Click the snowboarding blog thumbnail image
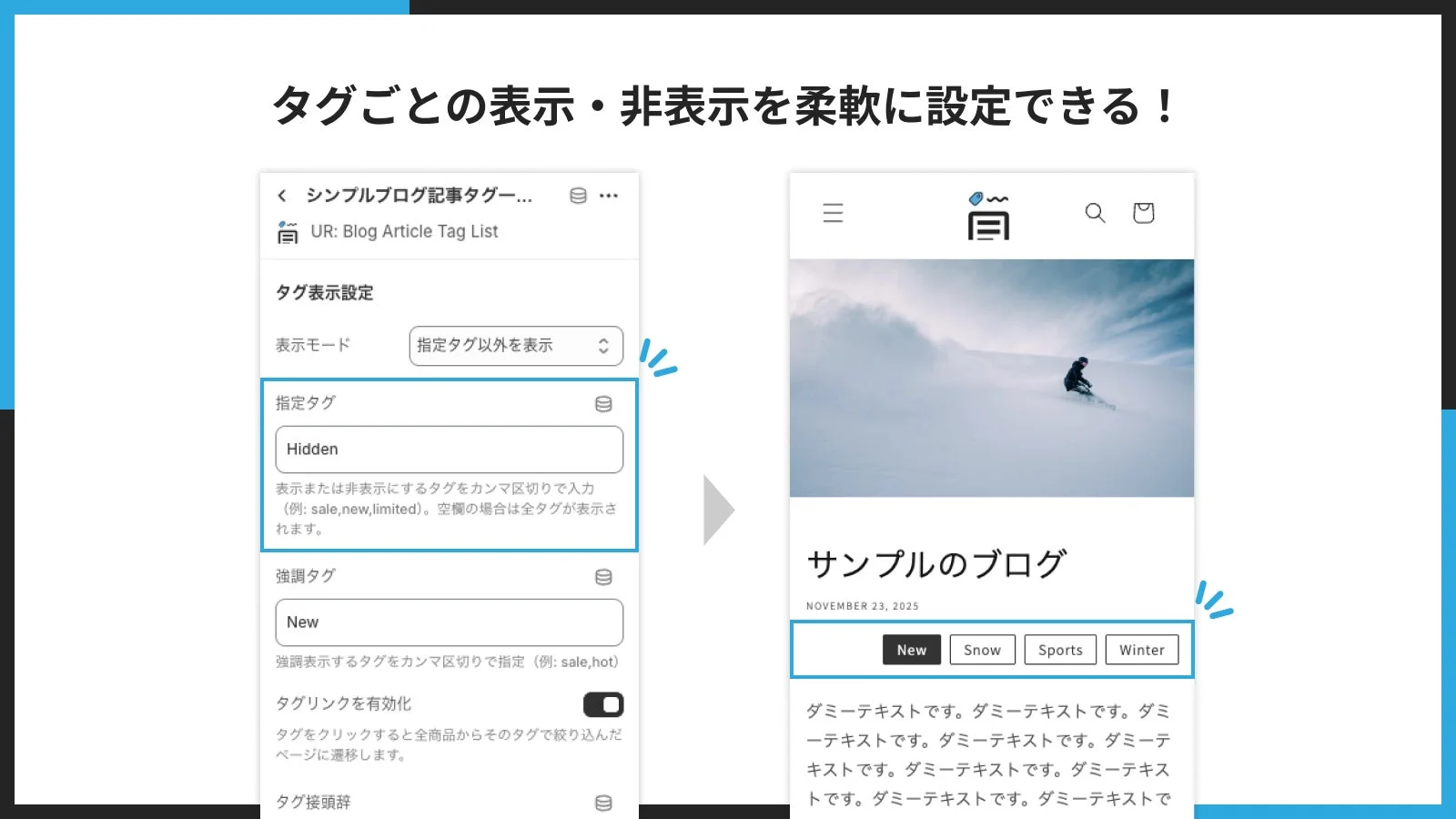The width and height of the screenshot is (1456, 819). click(x=992, y=378)
